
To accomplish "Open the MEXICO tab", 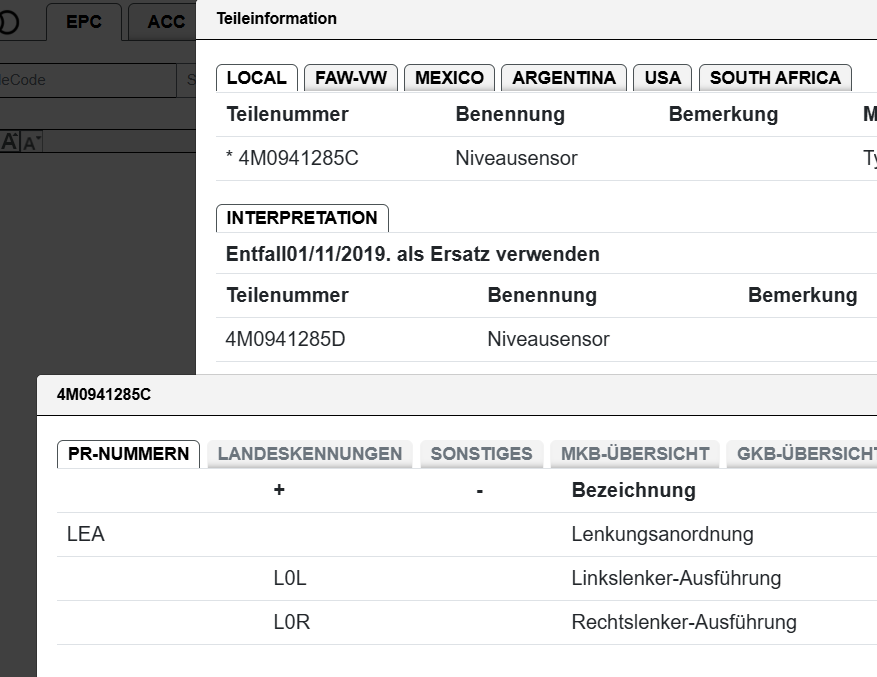I will [449, 78].
